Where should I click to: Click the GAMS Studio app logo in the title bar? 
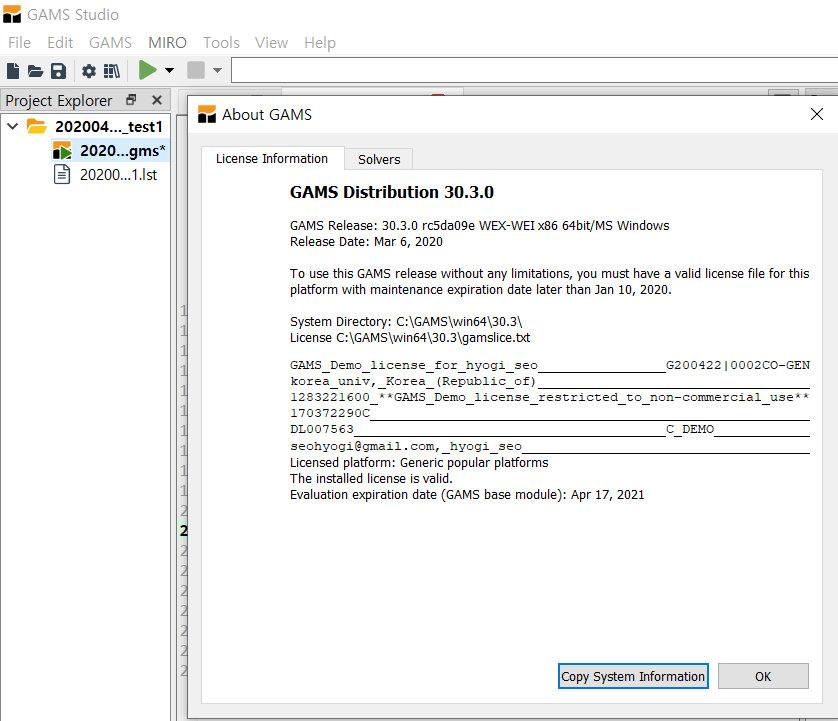click(12, 14)
